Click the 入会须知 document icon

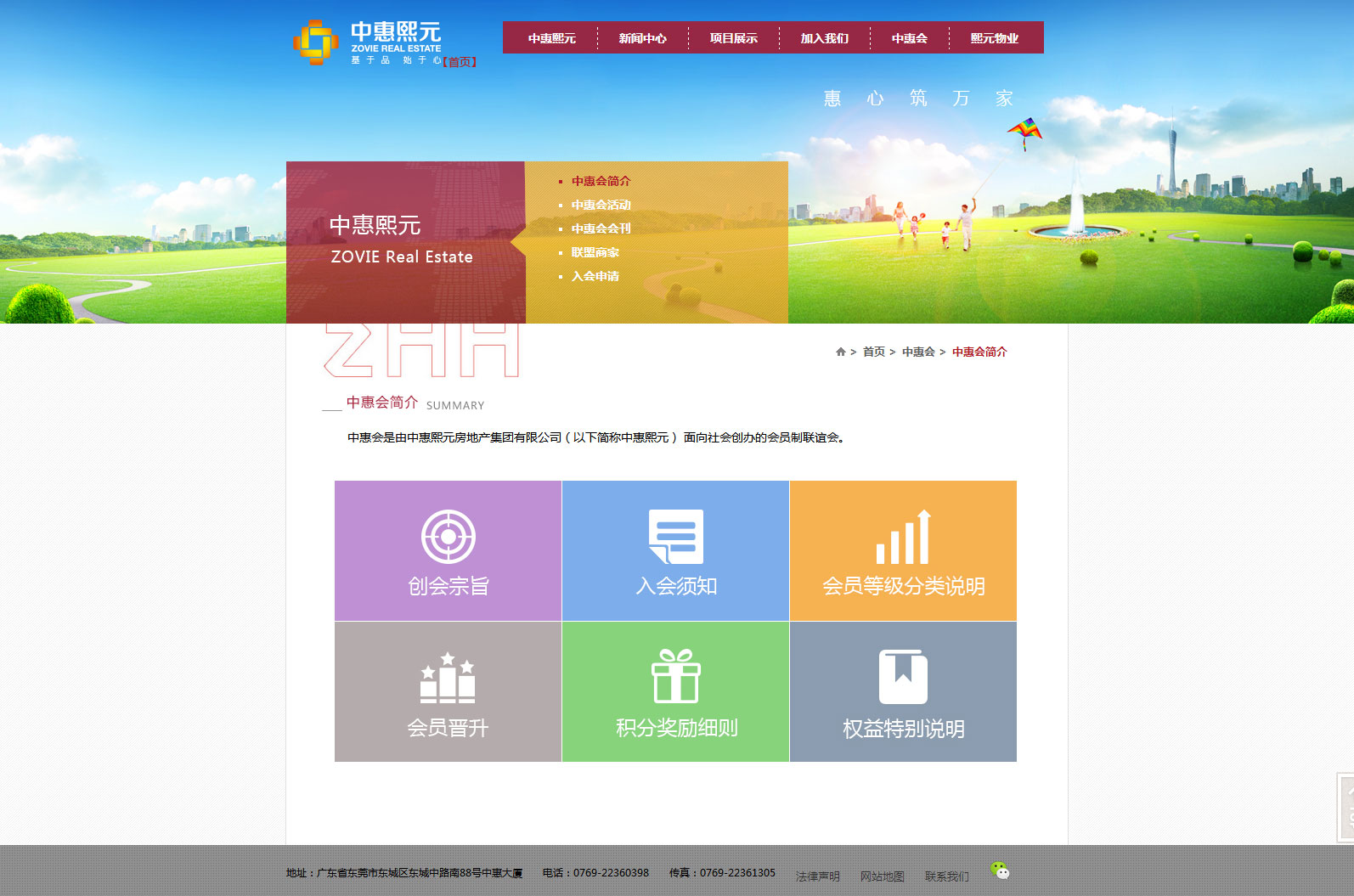point(676,537)
